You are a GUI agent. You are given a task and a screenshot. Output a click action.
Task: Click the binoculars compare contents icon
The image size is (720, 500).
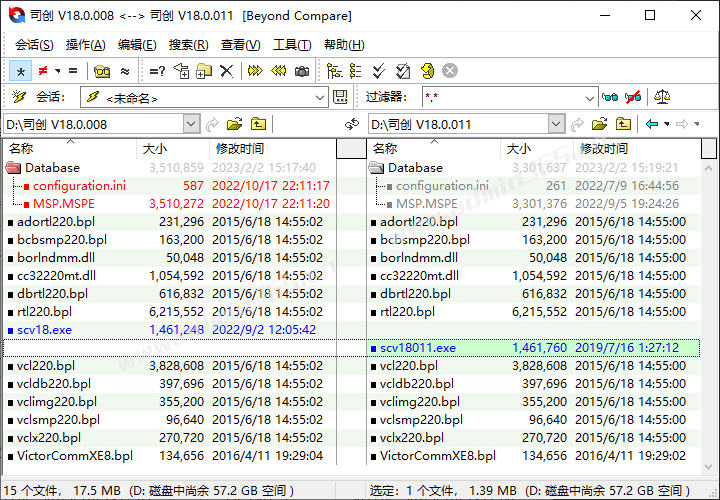[102, 71]
